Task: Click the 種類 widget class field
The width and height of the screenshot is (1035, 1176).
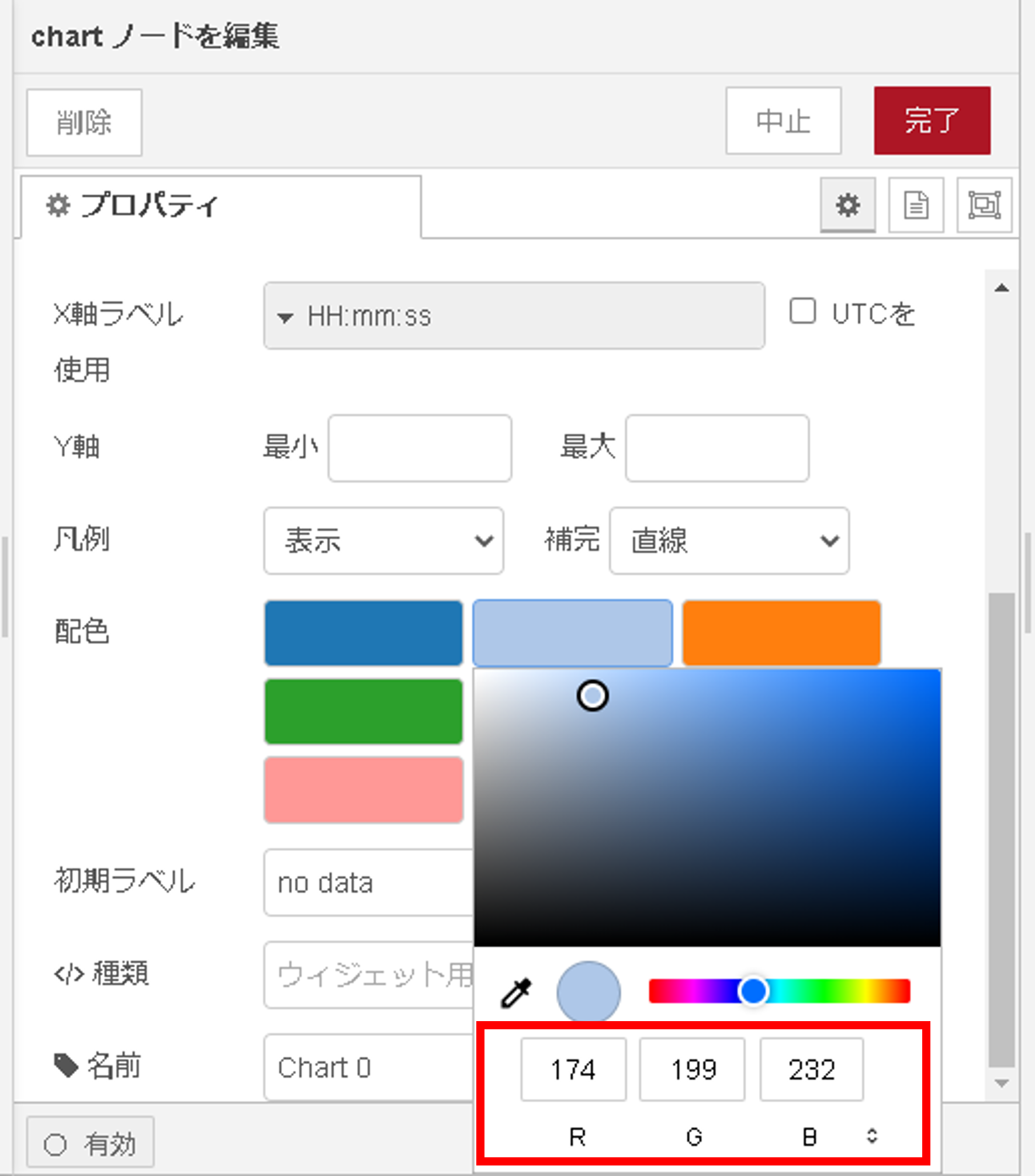Action: [x=369, y=974]
